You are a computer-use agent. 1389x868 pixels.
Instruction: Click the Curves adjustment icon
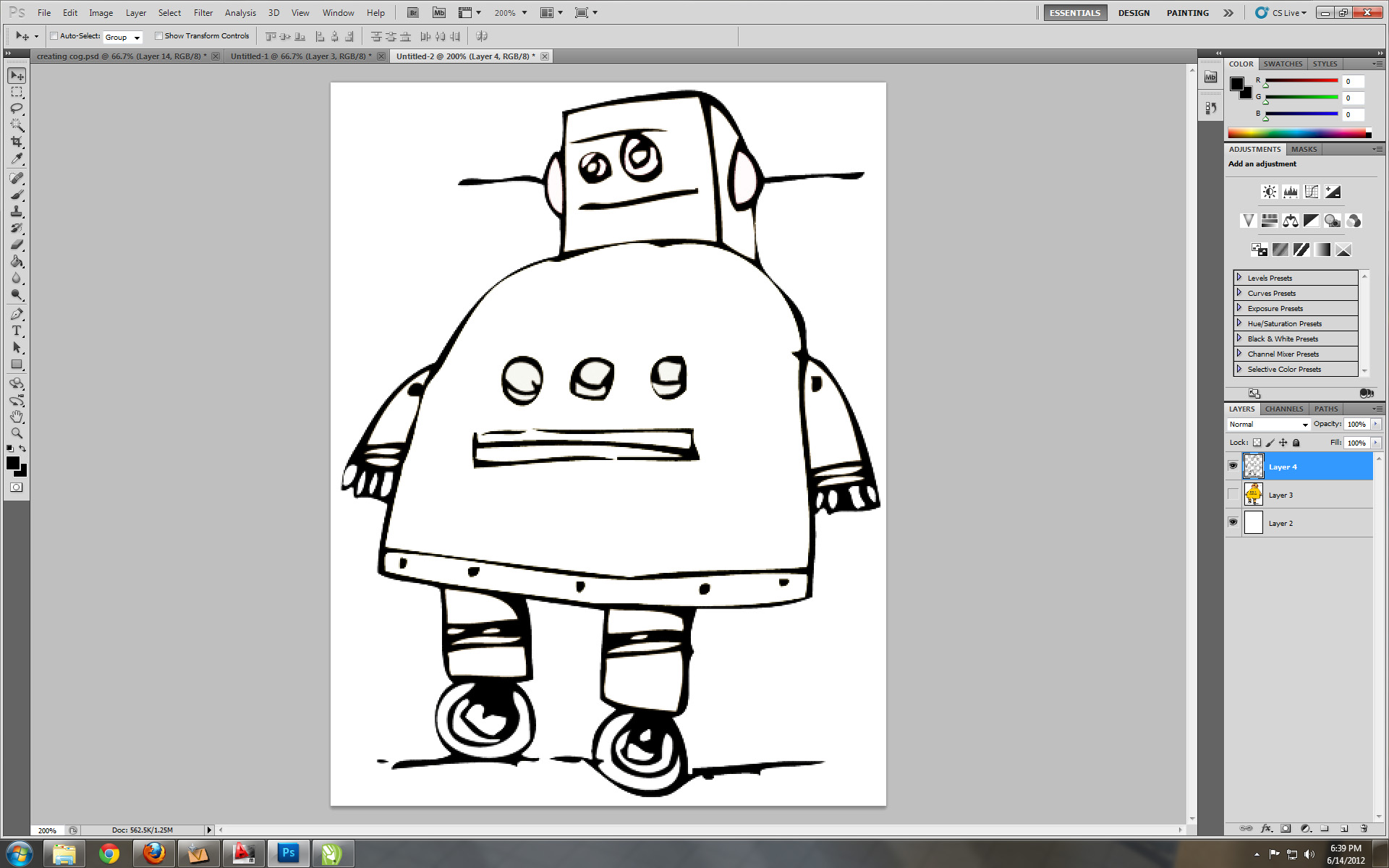(x=1311, y=192)
